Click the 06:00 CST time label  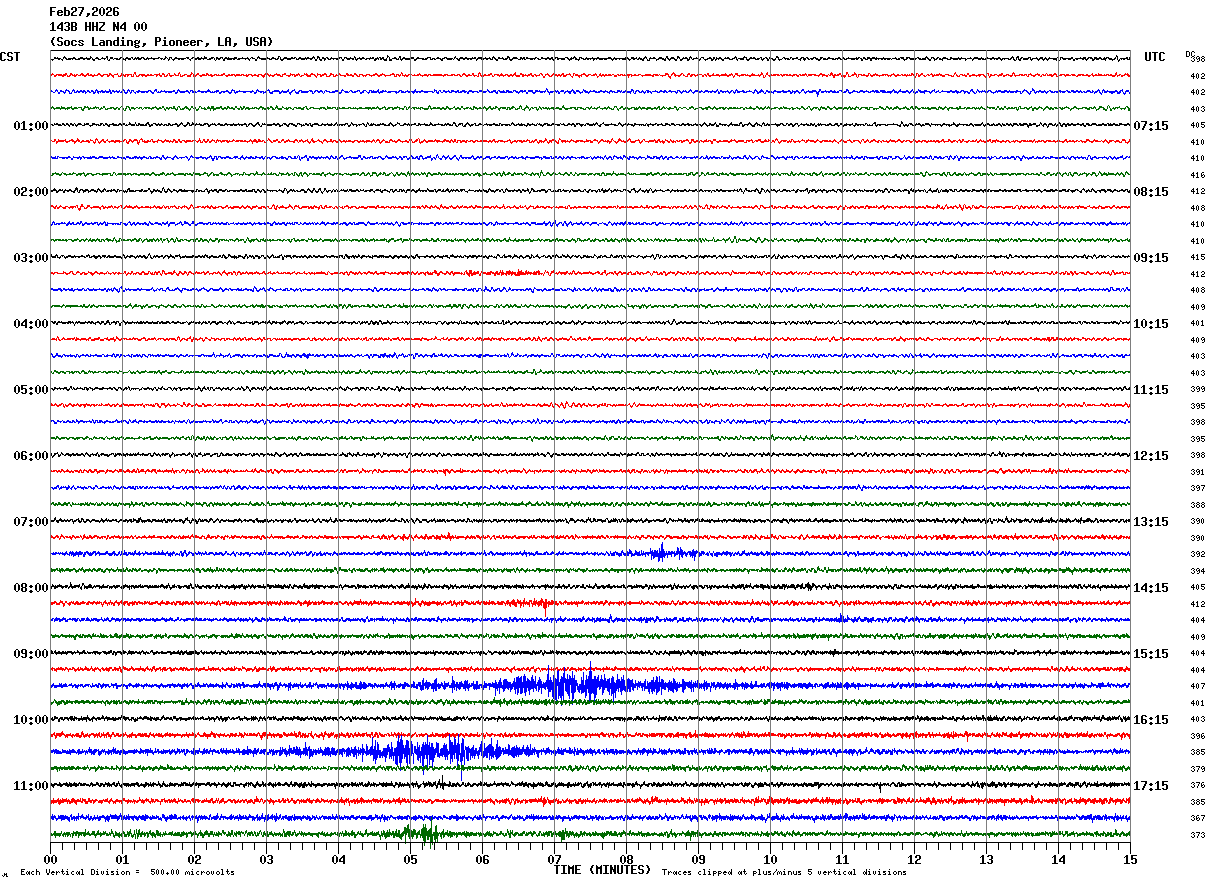click(x=30, y=456)
